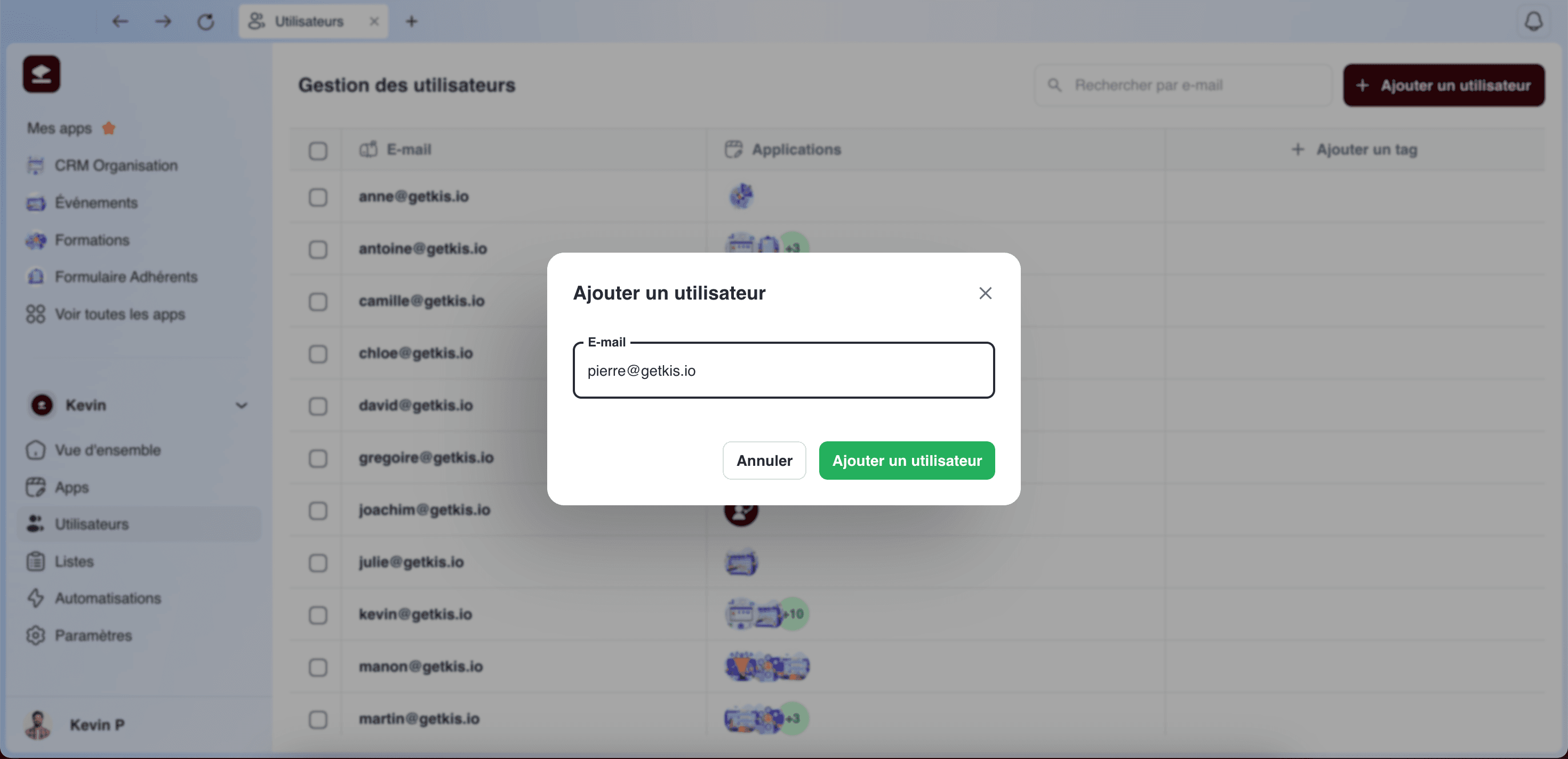Open the Apps section in sidebar
Image resolution: width=1568 pixels, height=759 pixels.
point(58,487)
